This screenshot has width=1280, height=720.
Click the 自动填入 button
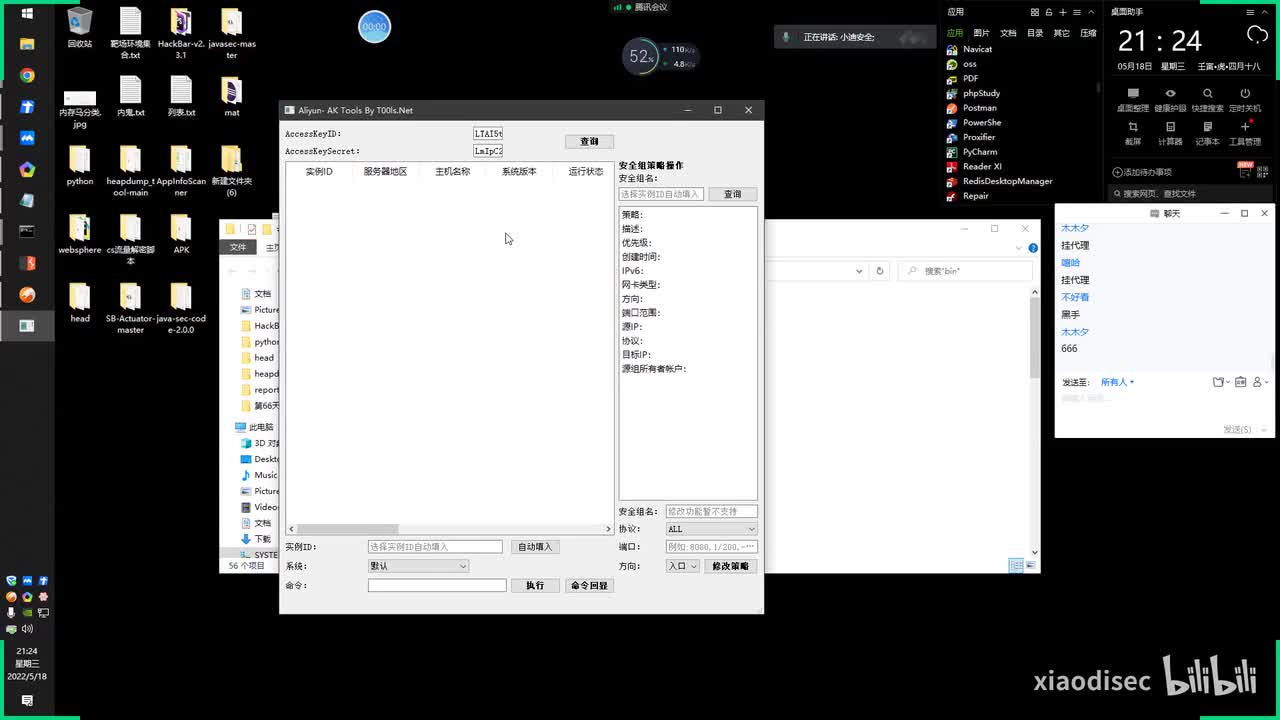tap(535, 547)
